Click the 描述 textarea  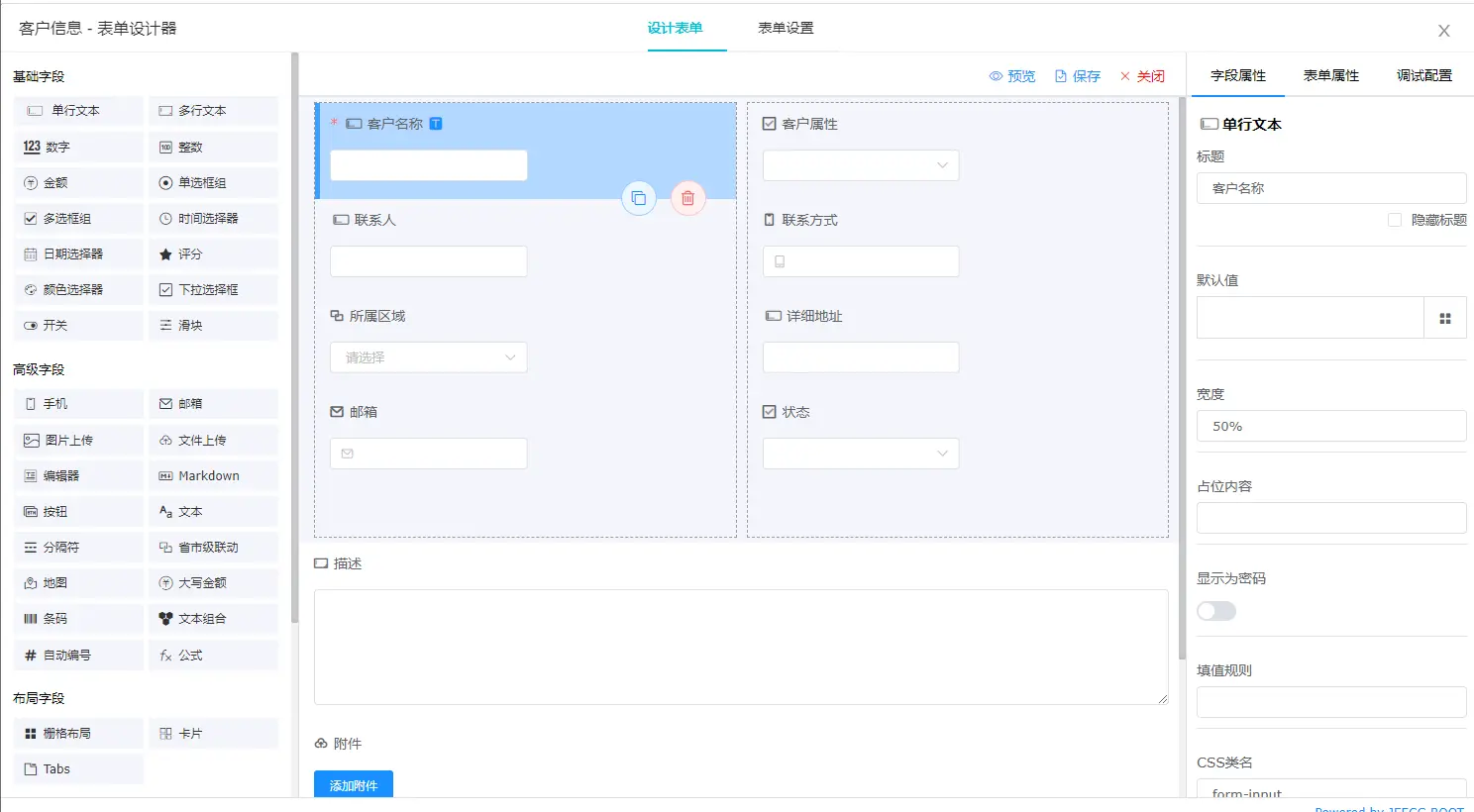point(741,648)
